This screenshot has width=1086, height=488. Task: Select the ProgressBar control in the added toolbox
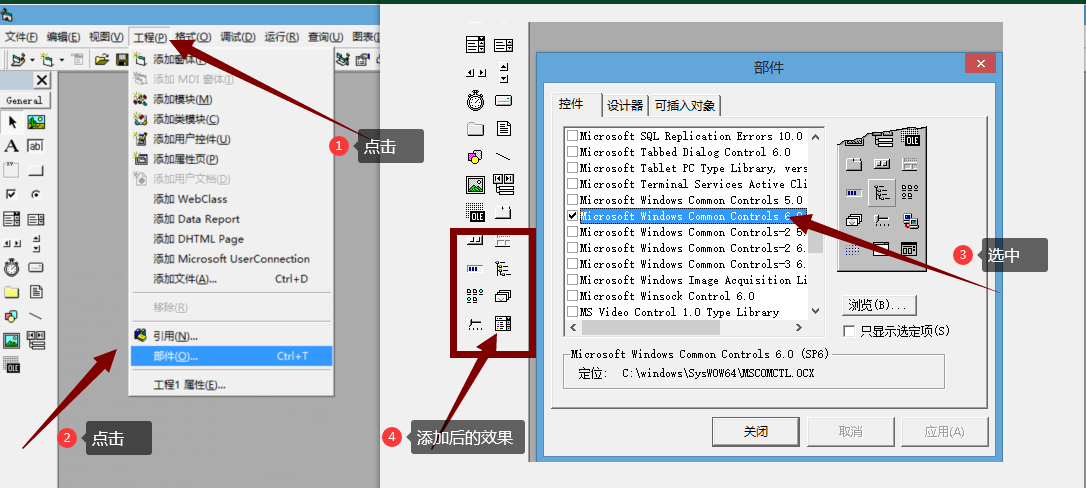pos(475,269)
